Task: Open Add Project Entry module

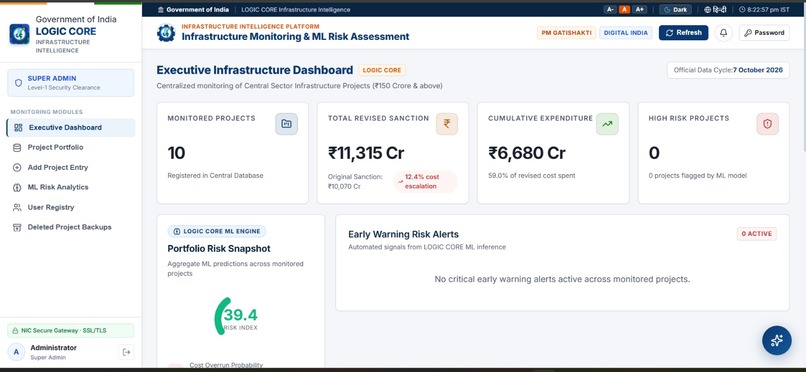Action: [x=71, y=168]
